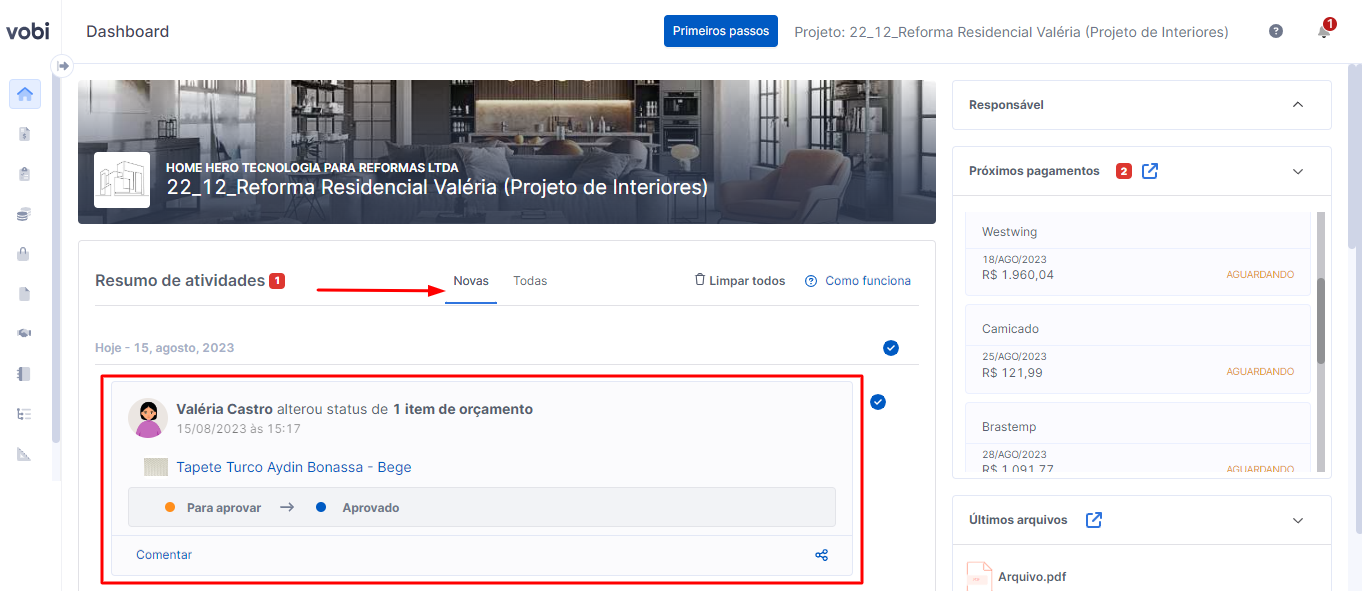This screenshot has height=591, width=1362.
Task: Open the blank file icon in sidebar
Action: (x=25, y=294)
